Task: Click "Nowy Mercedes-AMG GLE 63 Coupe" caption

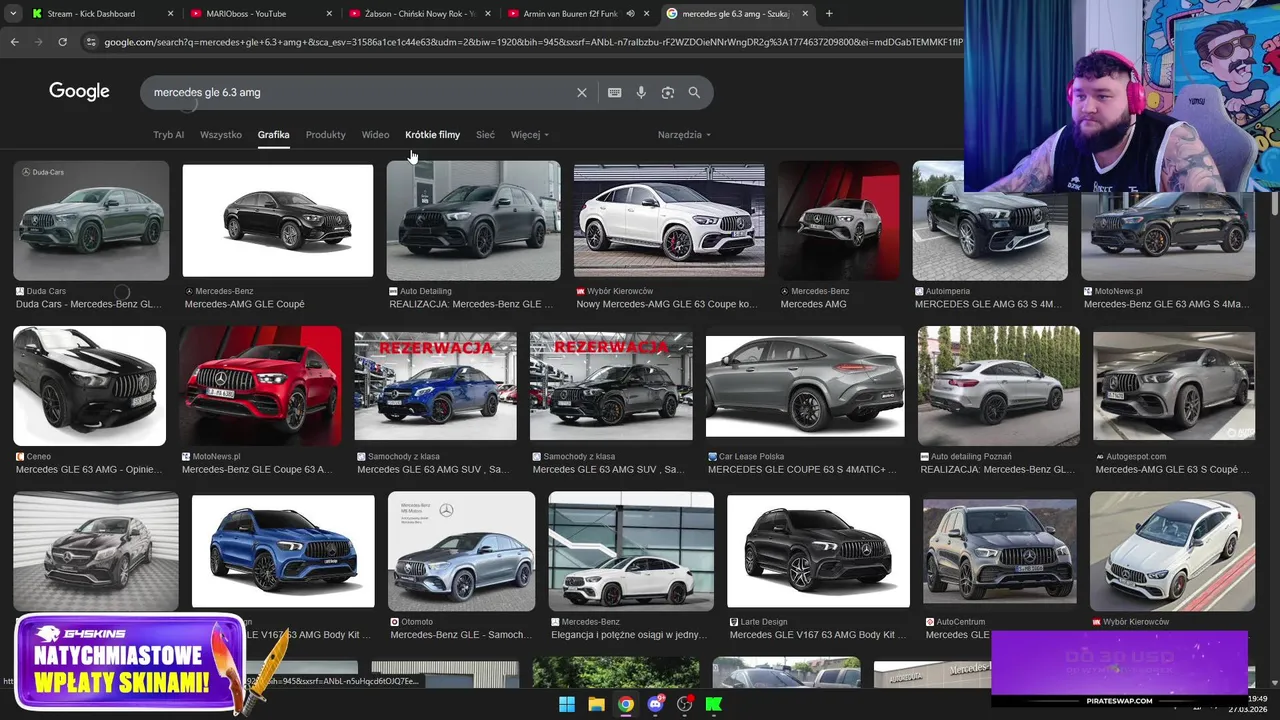Action: point(667,304)
